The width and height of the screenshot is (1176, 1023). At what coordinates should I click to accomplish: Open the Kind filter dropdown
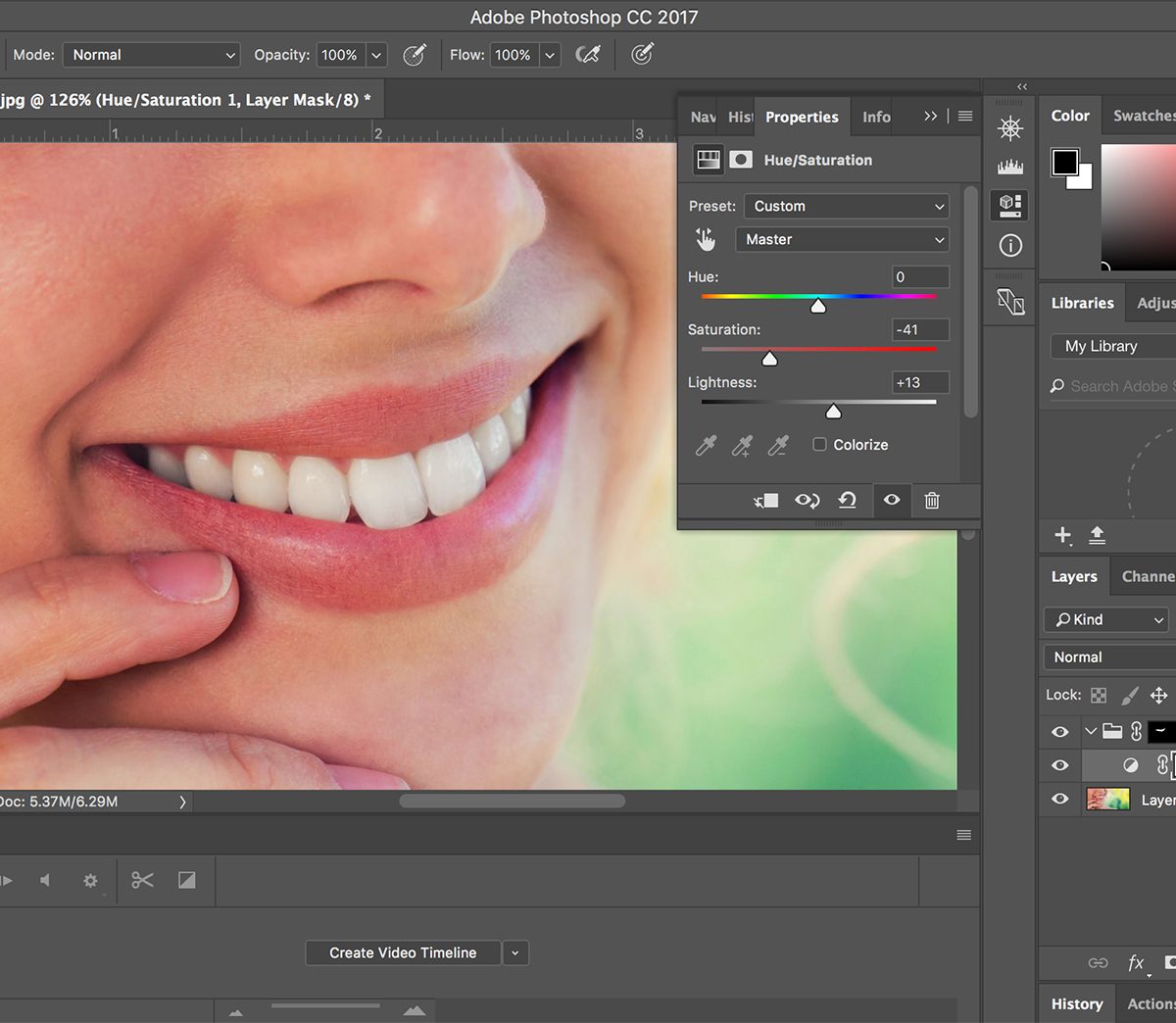coord(1106,619)
